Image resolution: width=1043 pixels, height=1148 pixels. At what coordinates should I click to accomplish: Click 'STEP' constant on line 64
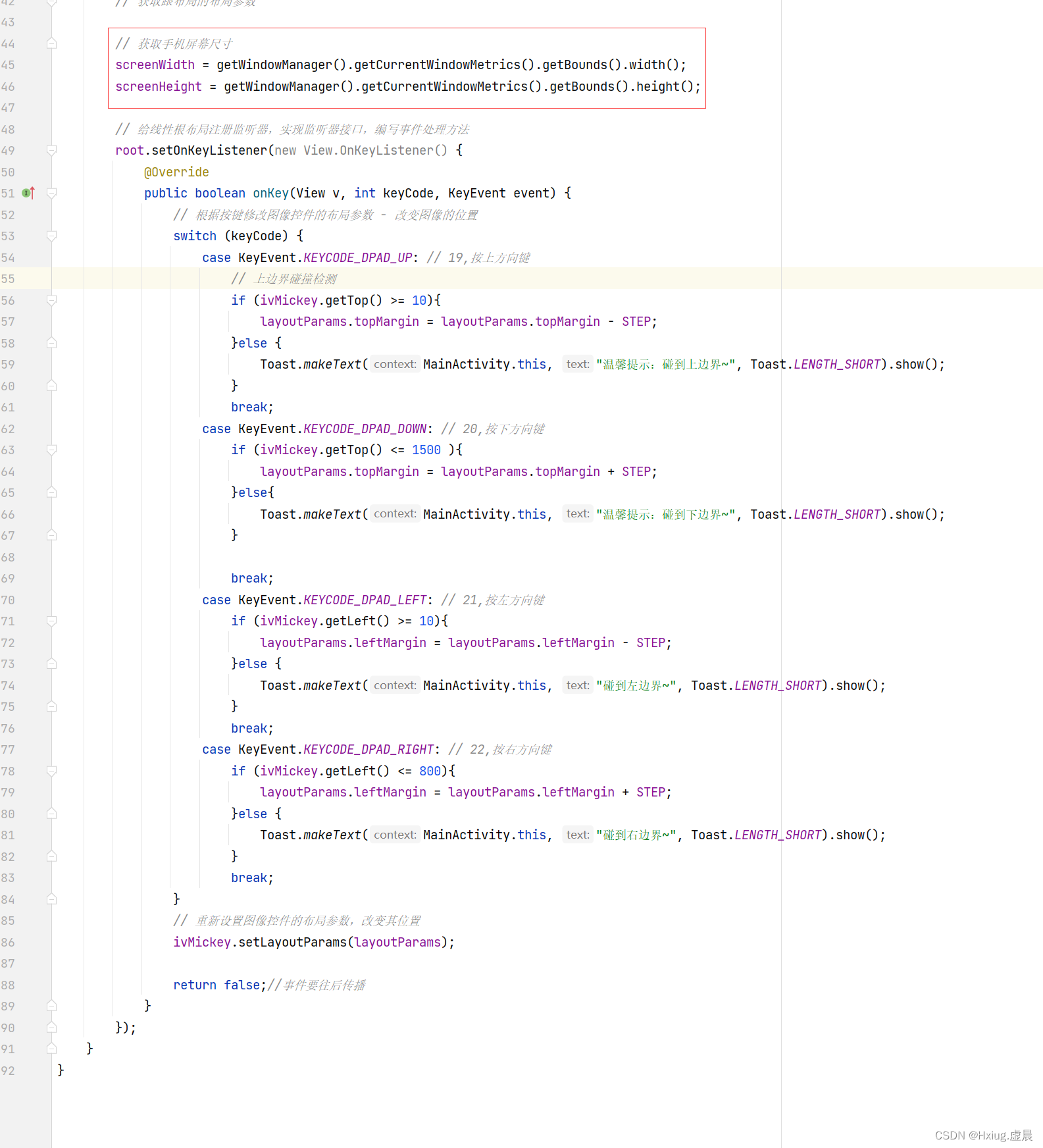(636, 471)
